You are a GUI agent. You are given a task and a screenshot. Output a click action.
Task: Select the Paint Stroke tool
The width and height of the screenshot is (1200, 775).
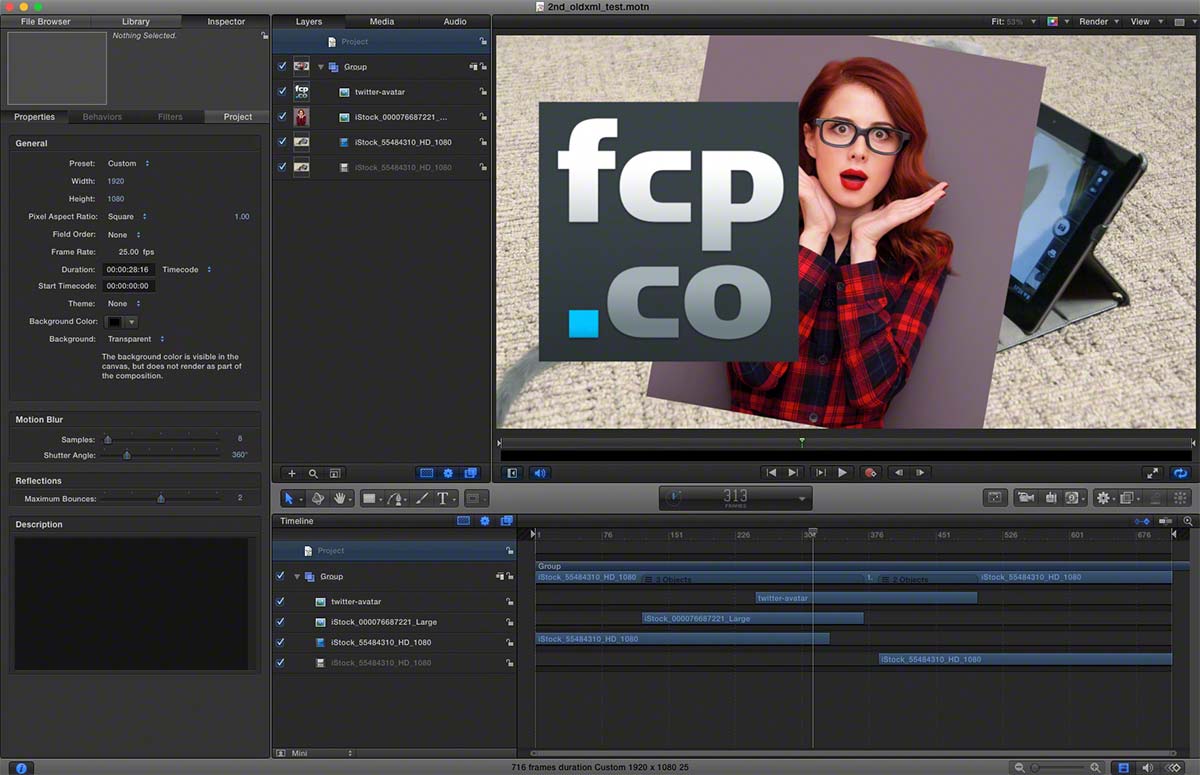[x=422, y=498]
